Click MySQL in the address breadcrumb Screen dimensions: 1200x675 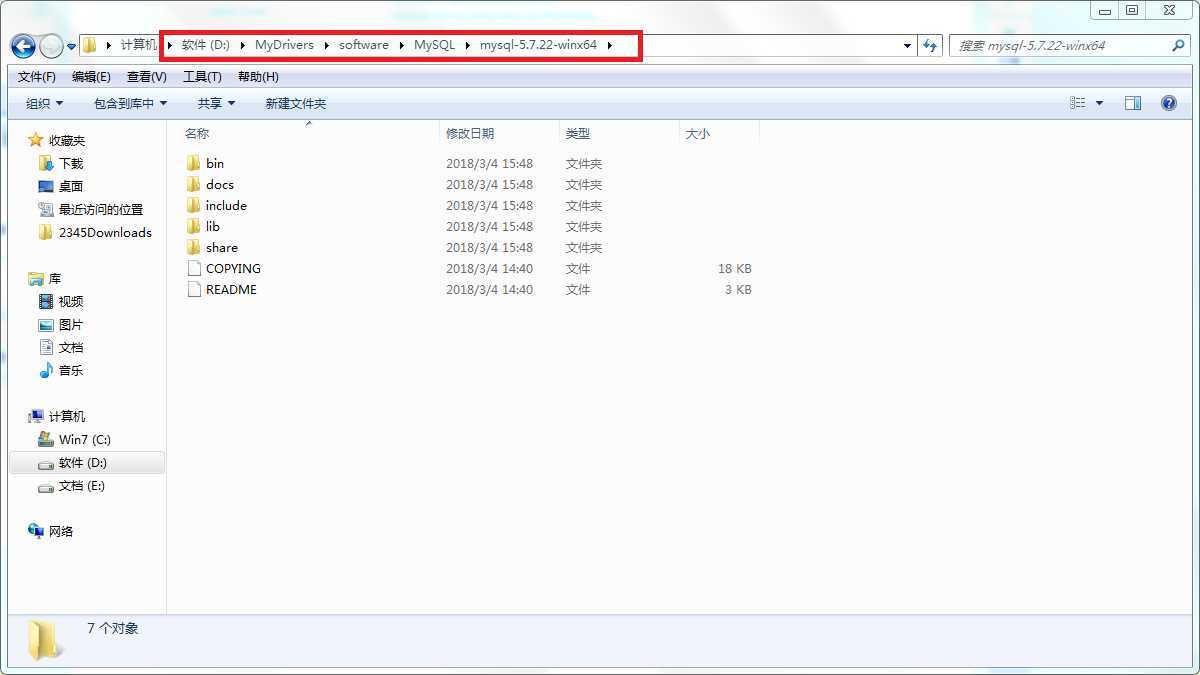pos(434,45)
